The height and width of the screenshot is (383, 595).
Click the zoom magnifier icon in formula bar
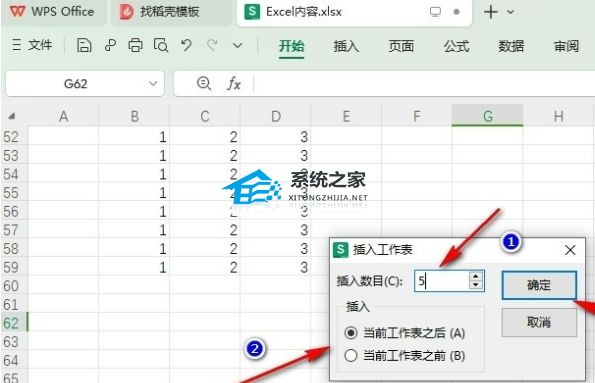[x=204, y=83]
